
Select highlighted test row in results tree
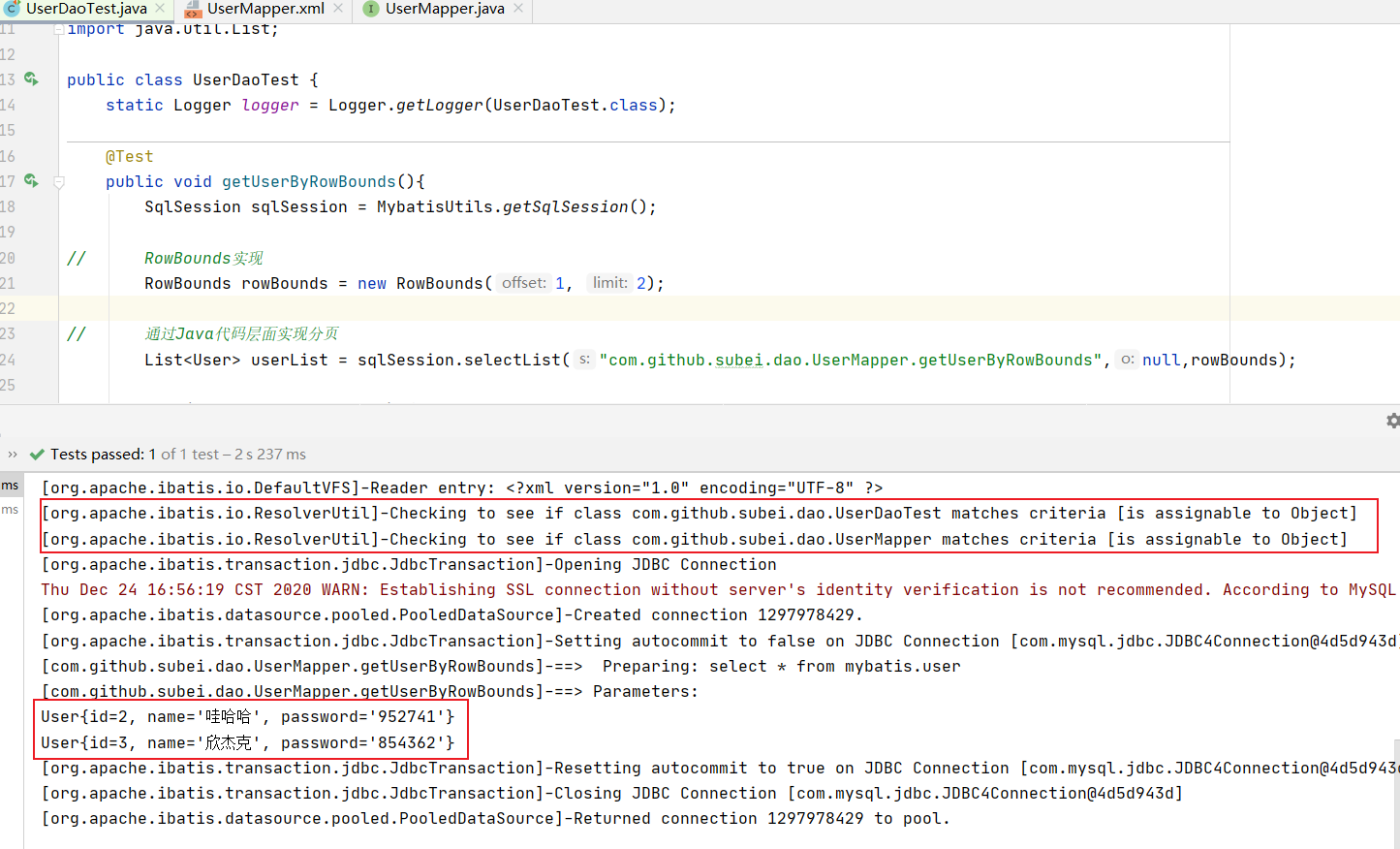tap(10, 486)
